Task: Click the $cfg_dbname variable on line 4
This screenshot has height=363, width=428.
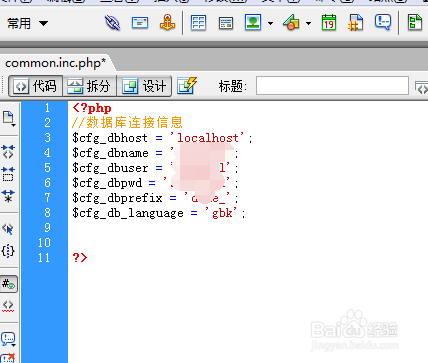Action: 110,153
